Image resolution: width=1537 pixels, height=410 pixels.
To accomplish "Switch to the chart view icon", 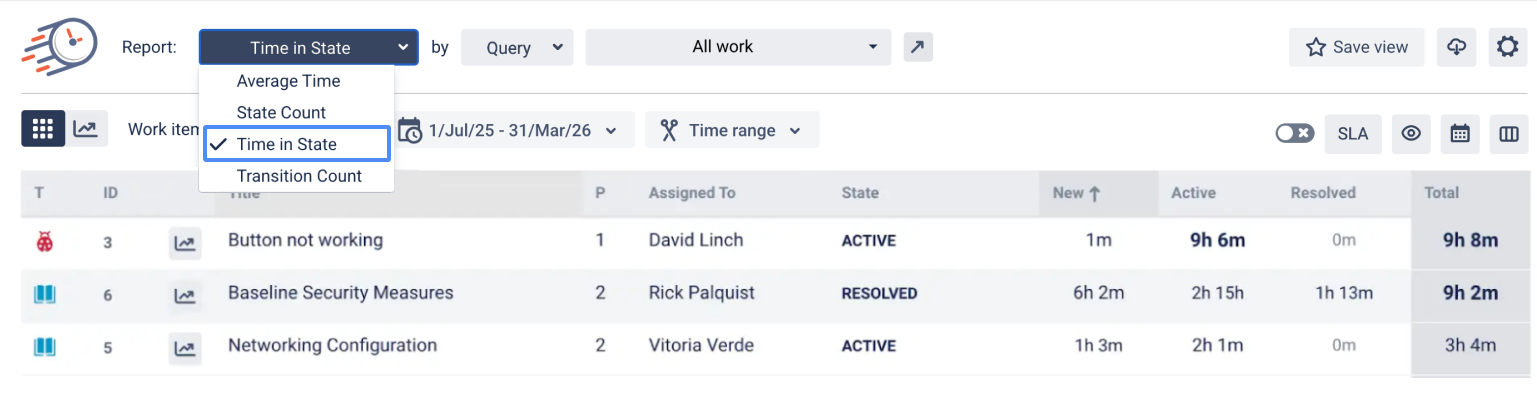I will click(87, 129).
